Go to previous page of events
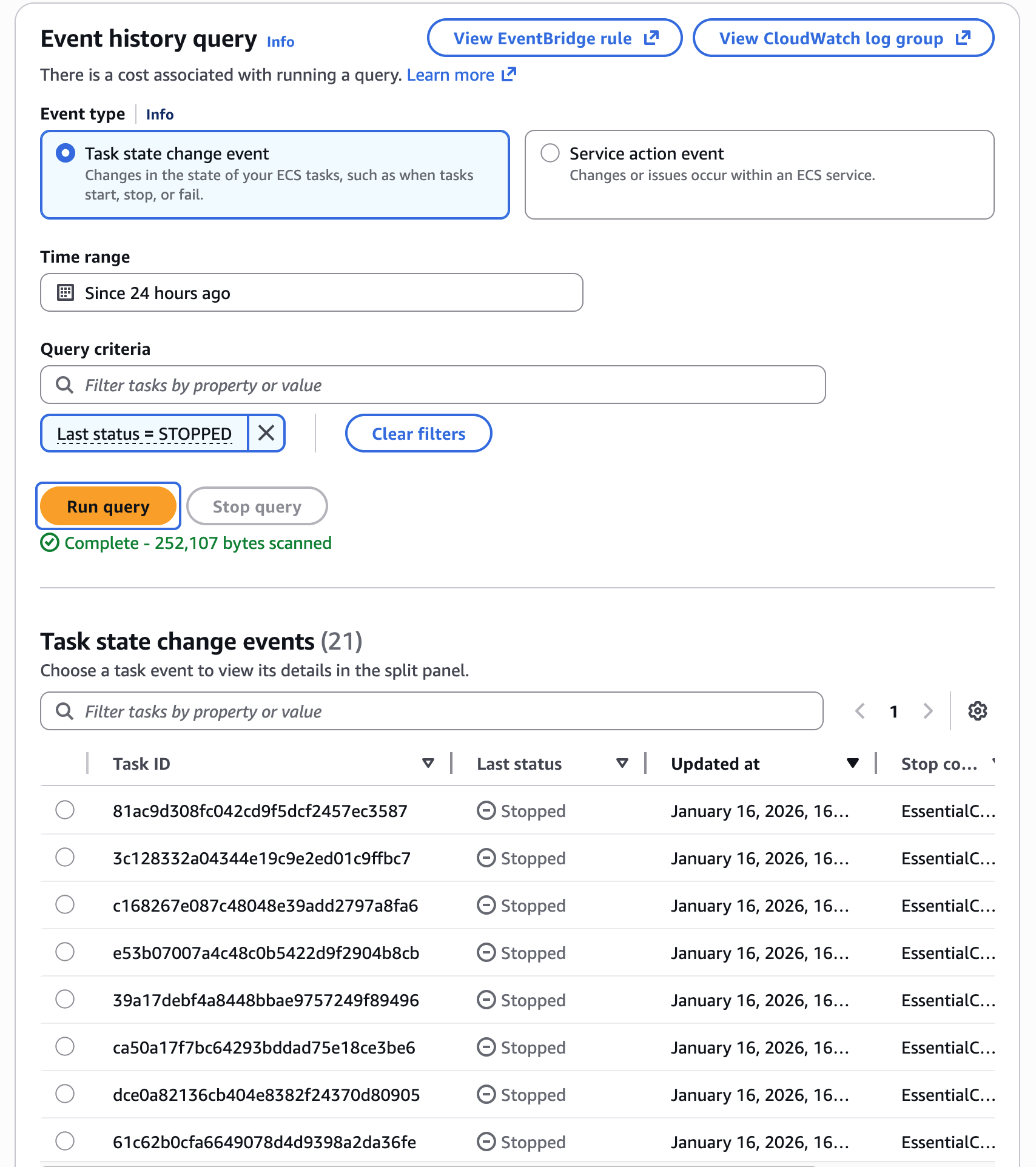The height and width of the screenshot is (1167, 1036). (x=859, y=711)
